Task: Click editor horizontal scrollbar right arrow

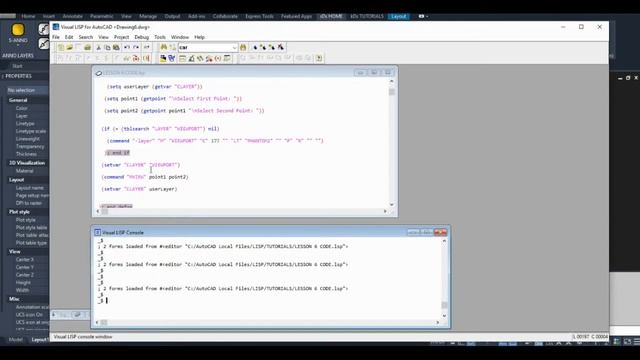Action: point(385,211)
